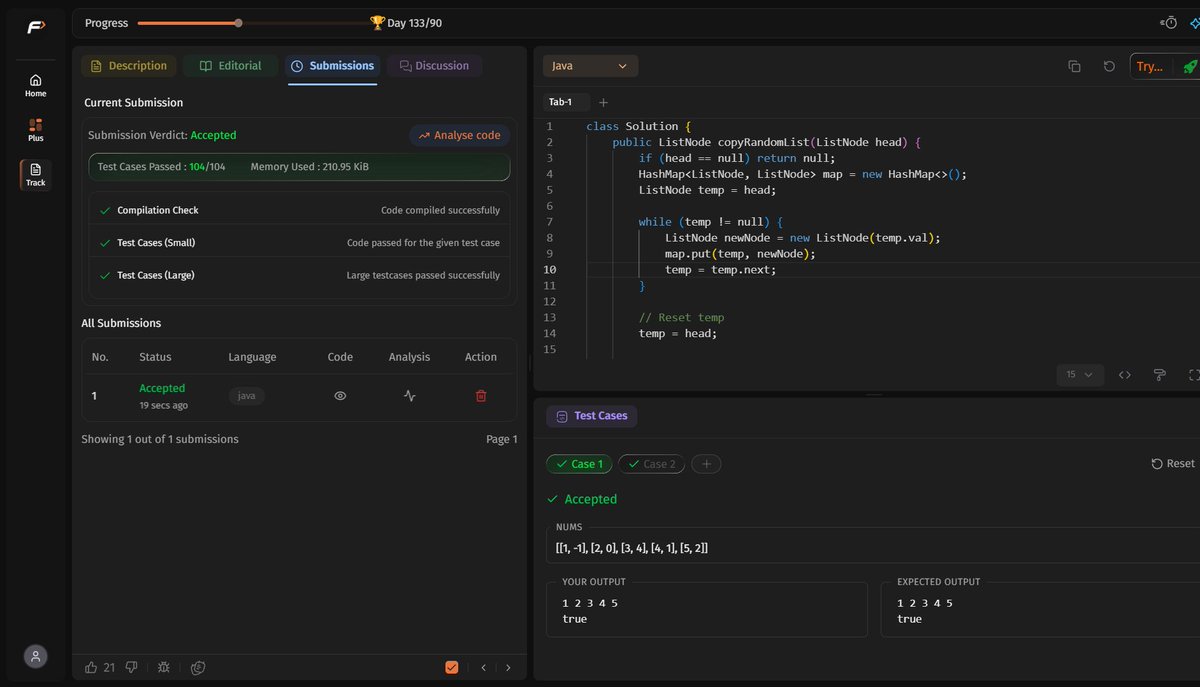Click the EXPECTED OUTPUT result box

coord(1040,610)
